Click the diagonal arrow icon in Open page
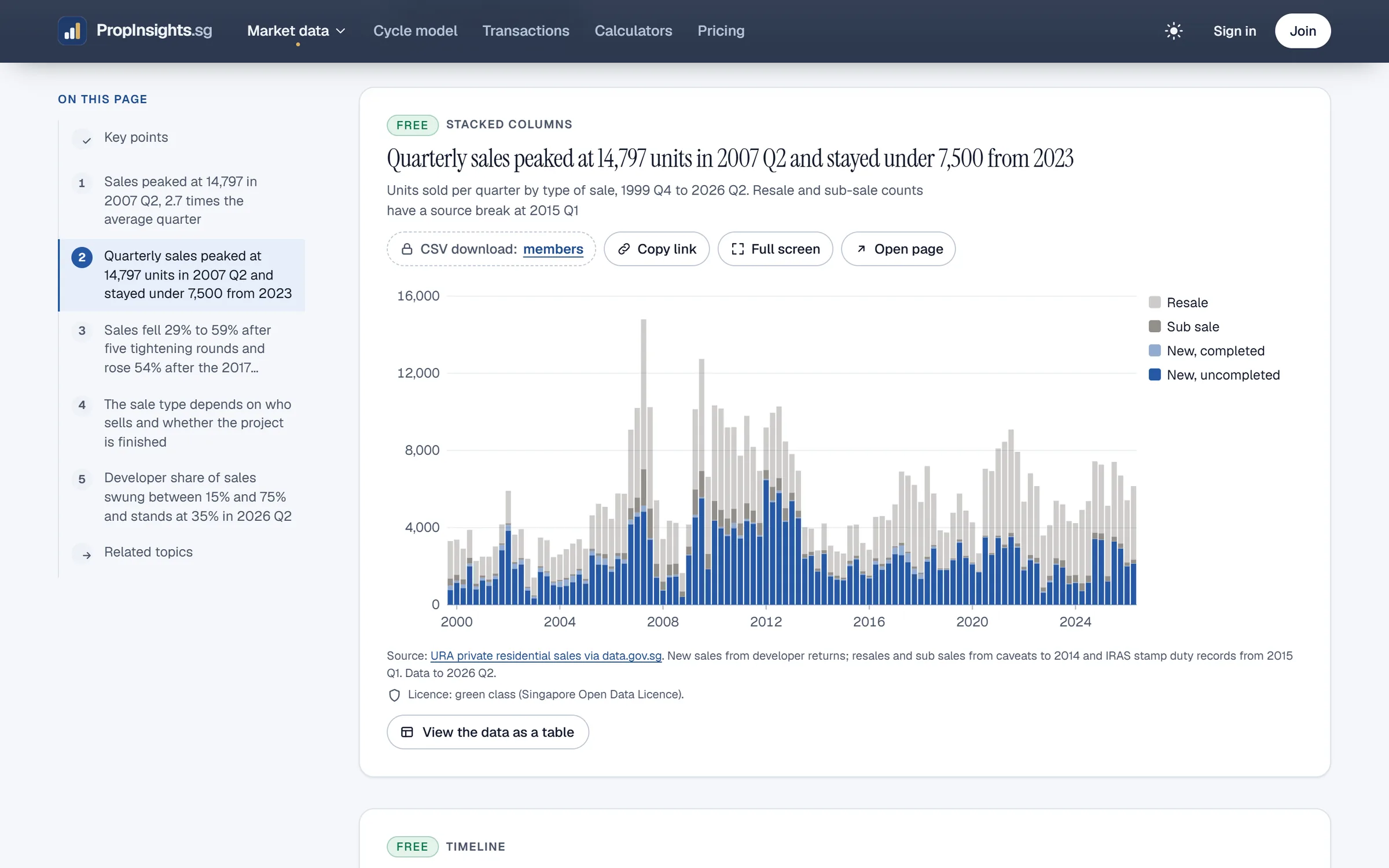The image size is (1389, 868). coord(861,249)
